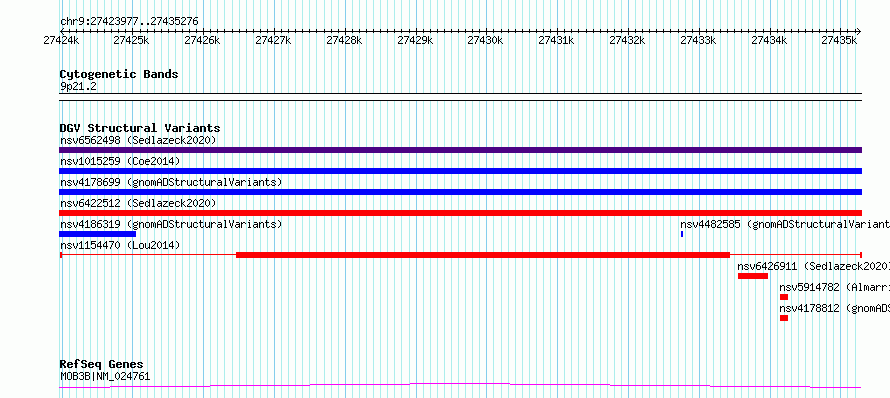The image size is (890, 398).
Task: Select the Cytogenetic Bands track title
Action: pos(119,74)
